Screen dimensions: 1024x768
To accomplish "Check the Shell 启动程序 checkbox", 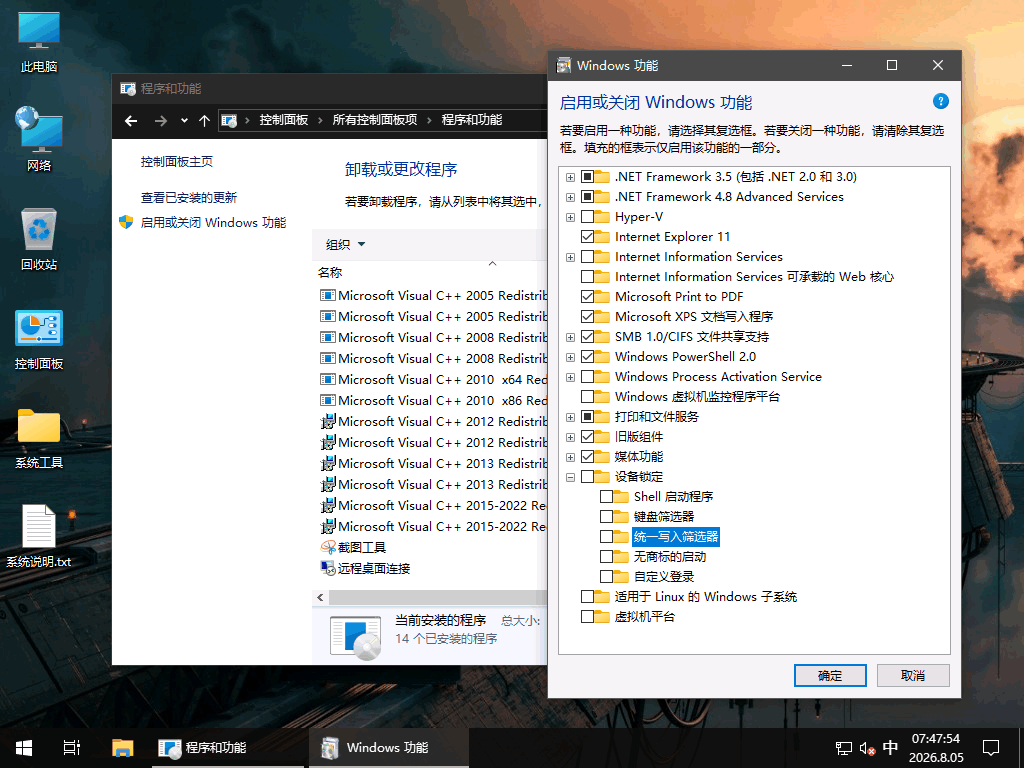I will click(x=606, y=496).
